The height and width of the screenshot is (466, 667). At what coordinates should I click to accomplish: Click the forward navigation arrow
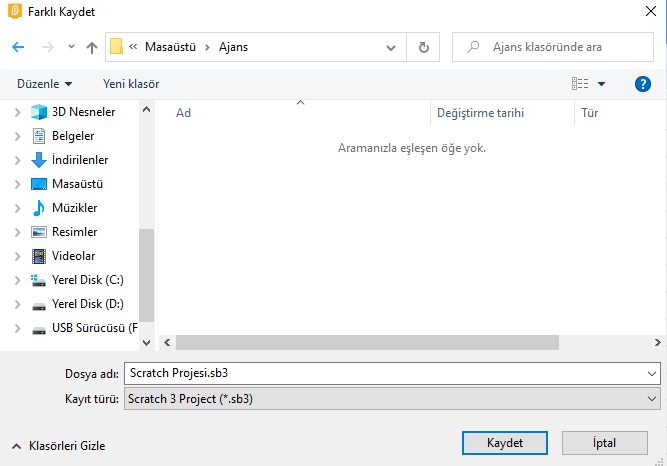(x=48, y=47)
